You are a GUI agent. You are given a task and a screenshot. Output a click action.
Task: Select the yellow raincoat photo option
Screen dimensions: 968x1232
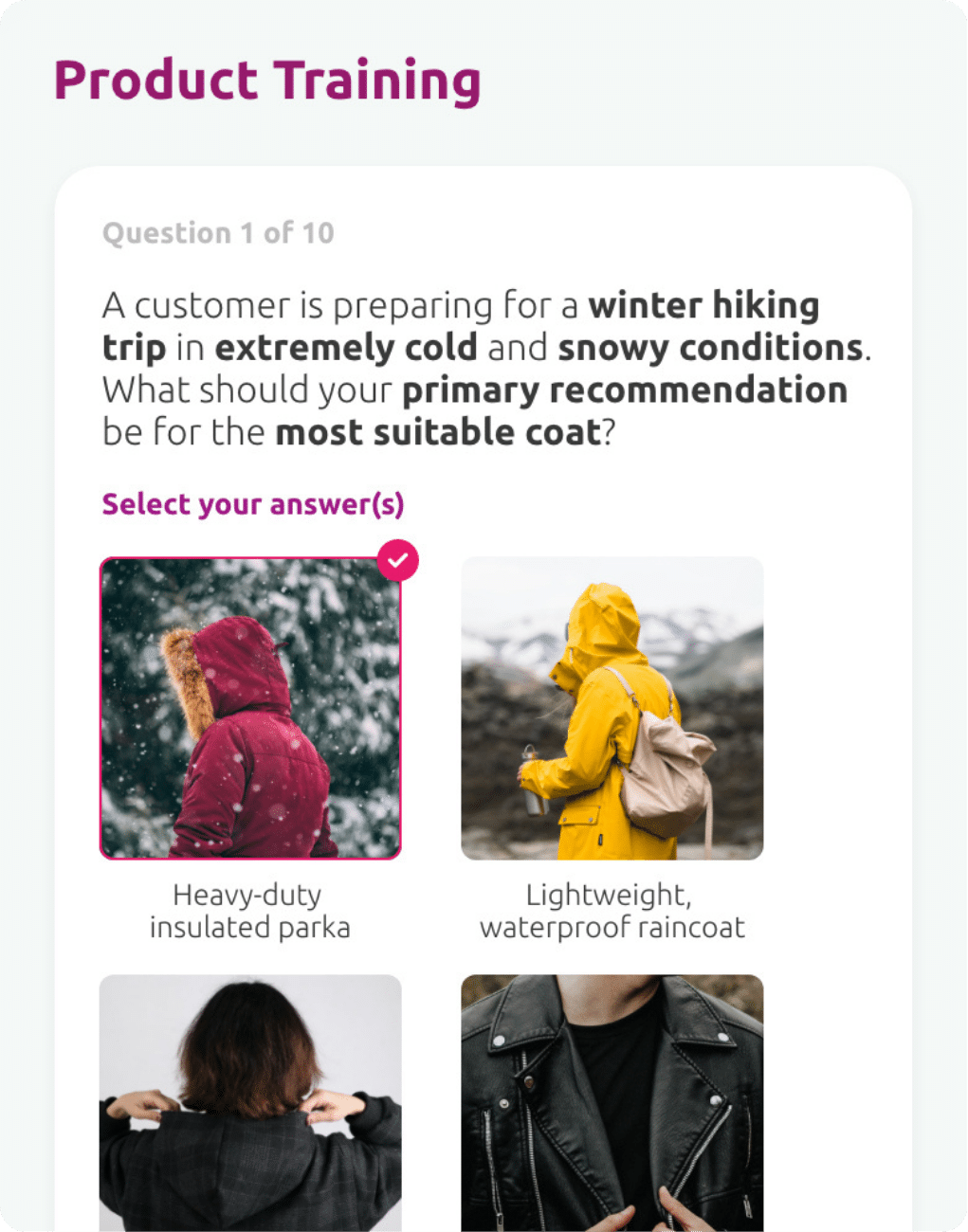click(612, 709)
